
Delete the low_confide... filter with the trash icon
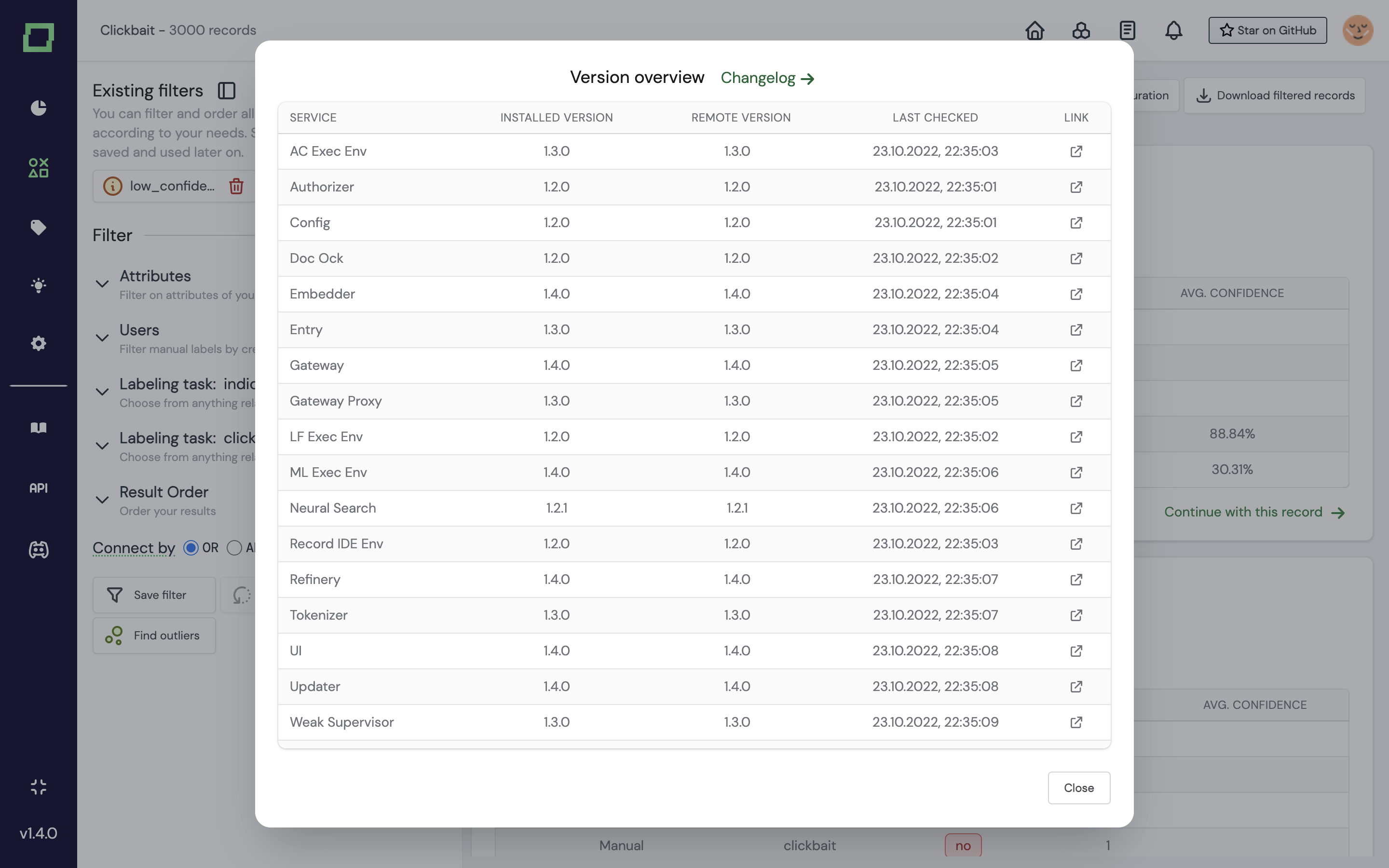pos(236,186)
